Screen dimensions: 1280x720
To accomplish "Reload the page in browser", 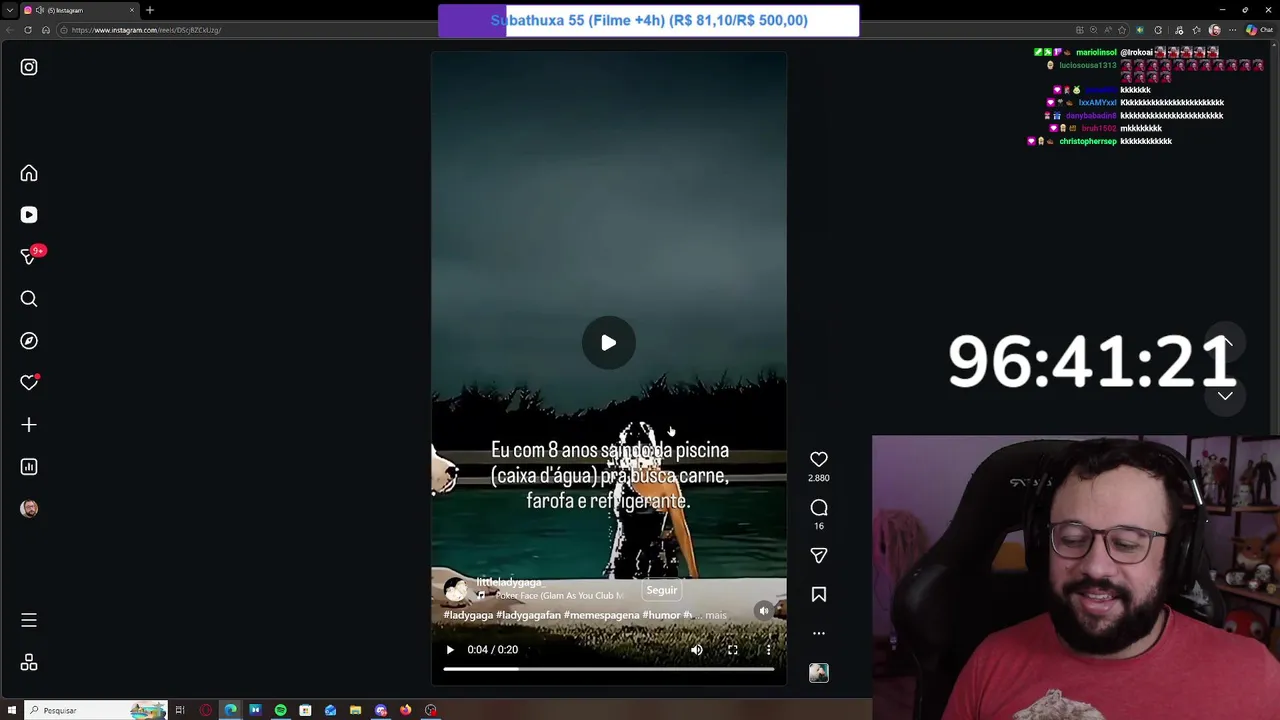I will (28, 30).
